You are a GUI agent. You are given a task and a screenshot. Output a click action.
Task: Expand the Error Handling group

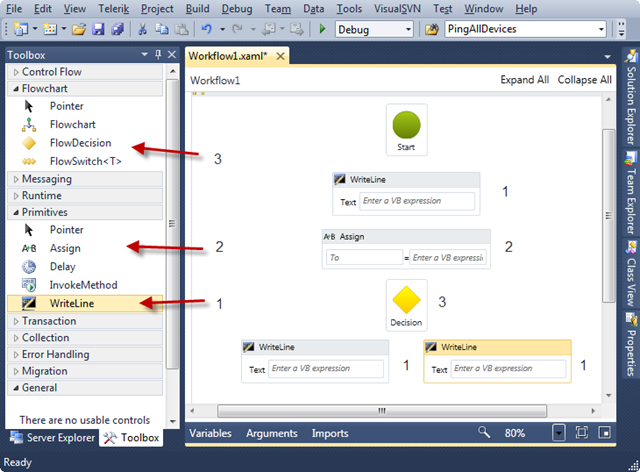tap(16, 355)
